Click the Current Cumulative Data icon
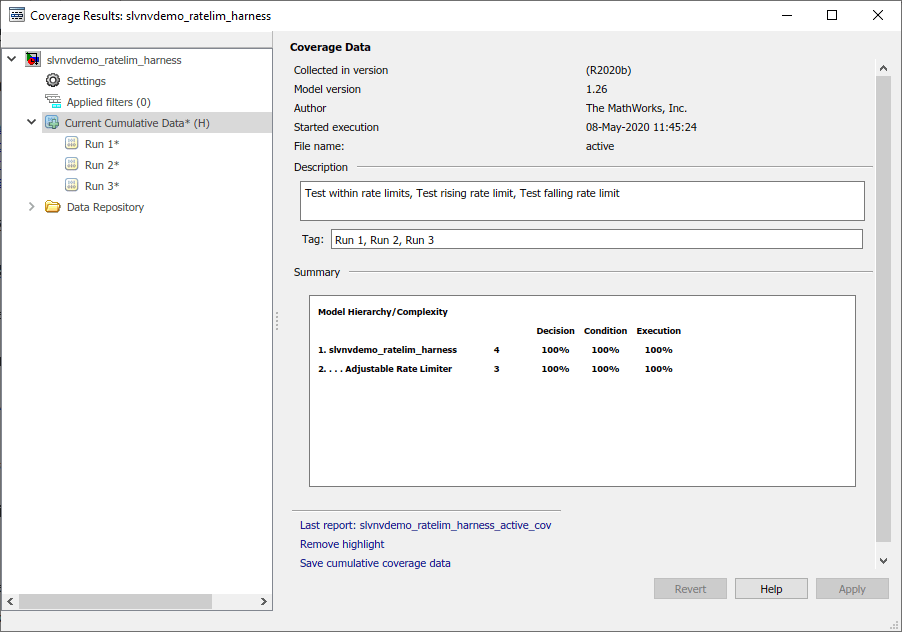This screenshot has height=632, width=902. [53, 123]
